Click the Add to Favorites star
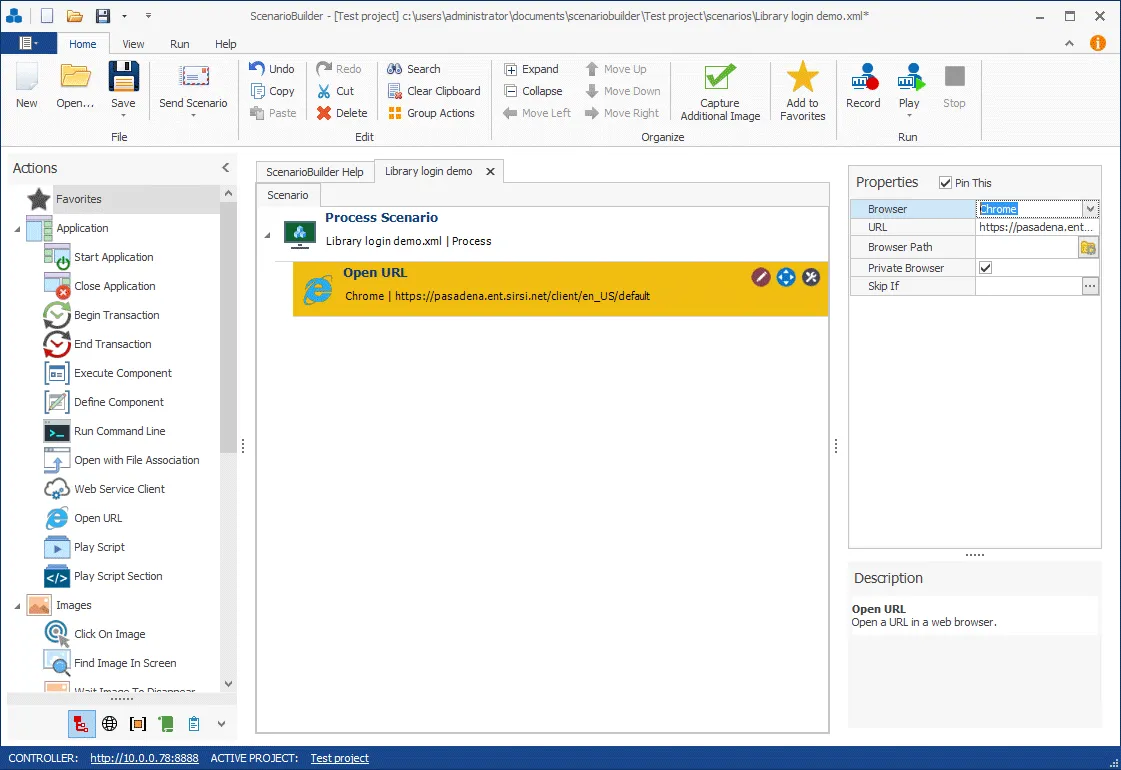This screenshot has height=770, width=1121. point(802,76)
